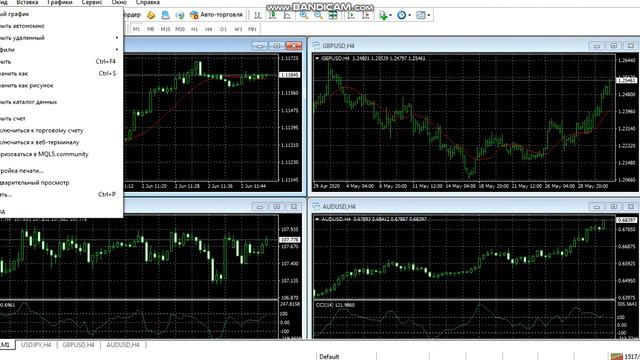
Task: Select the W1 timeframe button
Action: 238,29
